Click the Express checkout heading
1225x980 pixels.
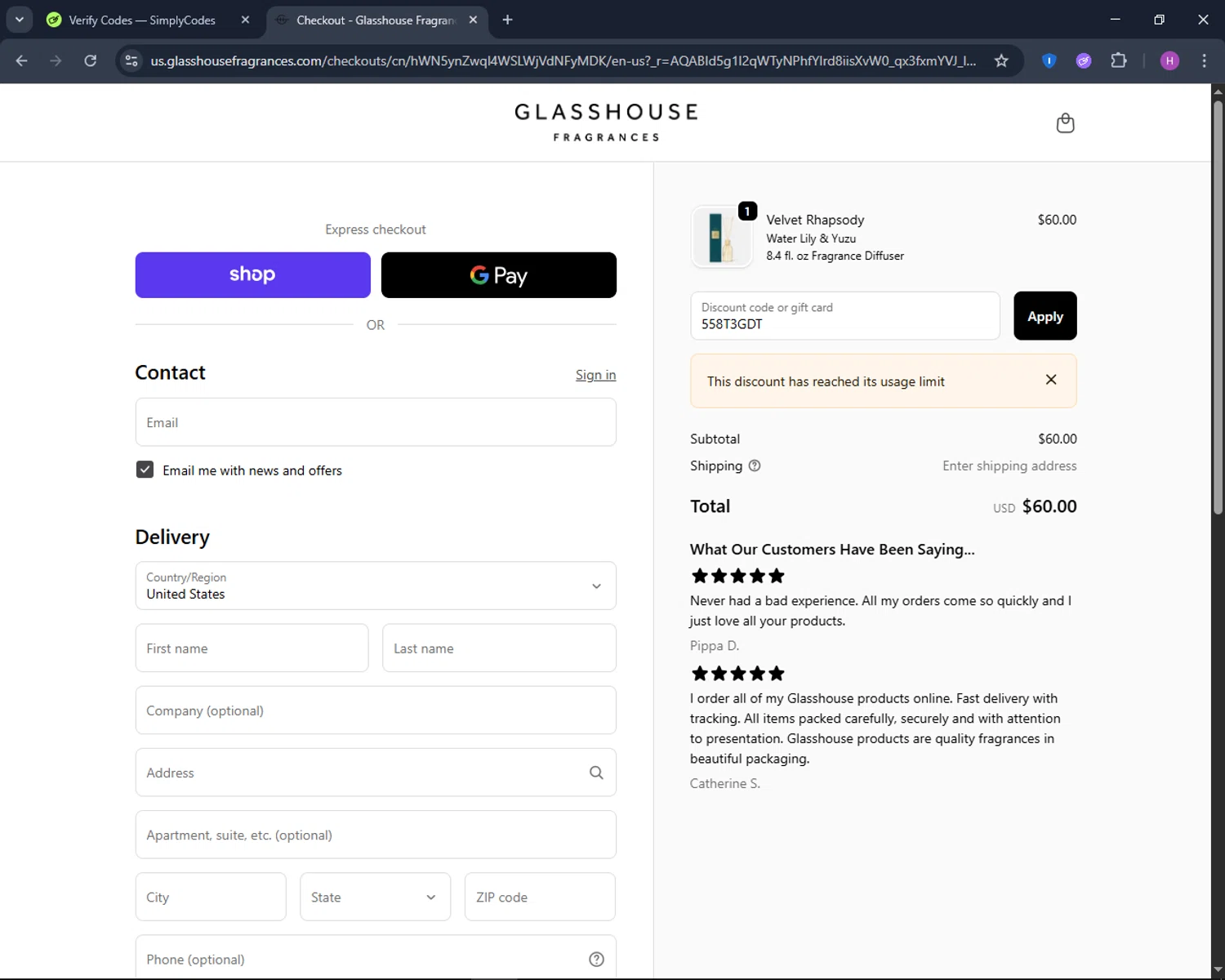pyautogui.click(x=376, y=229)
